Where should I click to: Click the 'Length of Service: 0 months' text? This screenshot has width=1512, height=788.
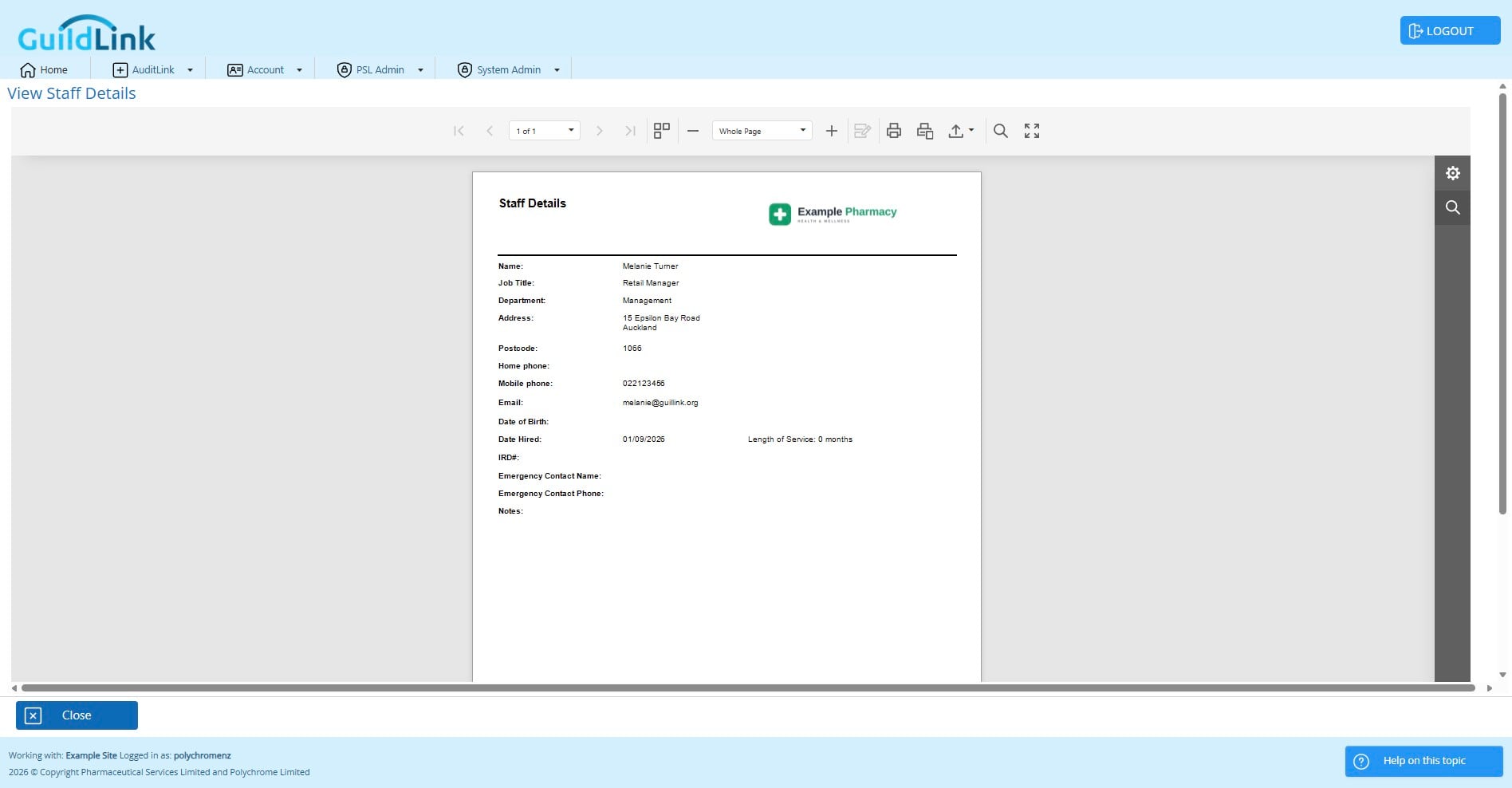[x=800, y=439]
